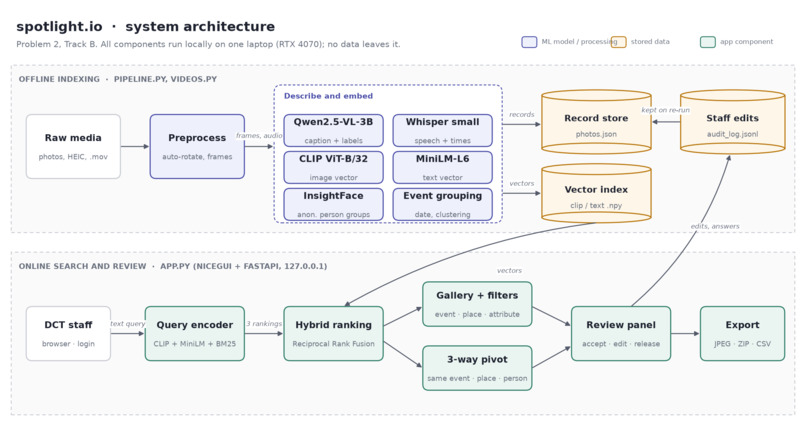Click the InsightFace person groups box
806x436 pixels.
[333, 205]
